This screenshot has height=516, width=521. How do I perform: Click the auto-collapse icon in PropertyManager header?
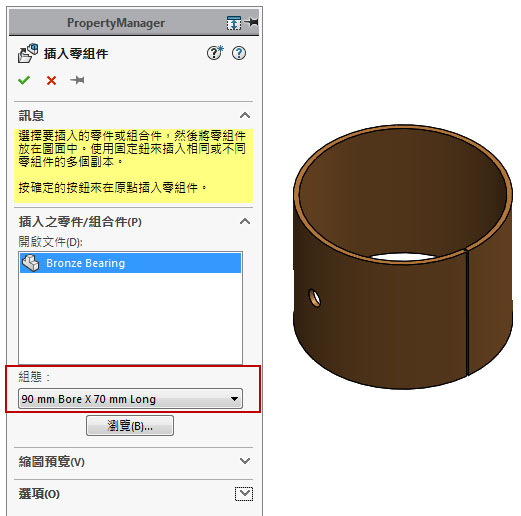(234, 23)
